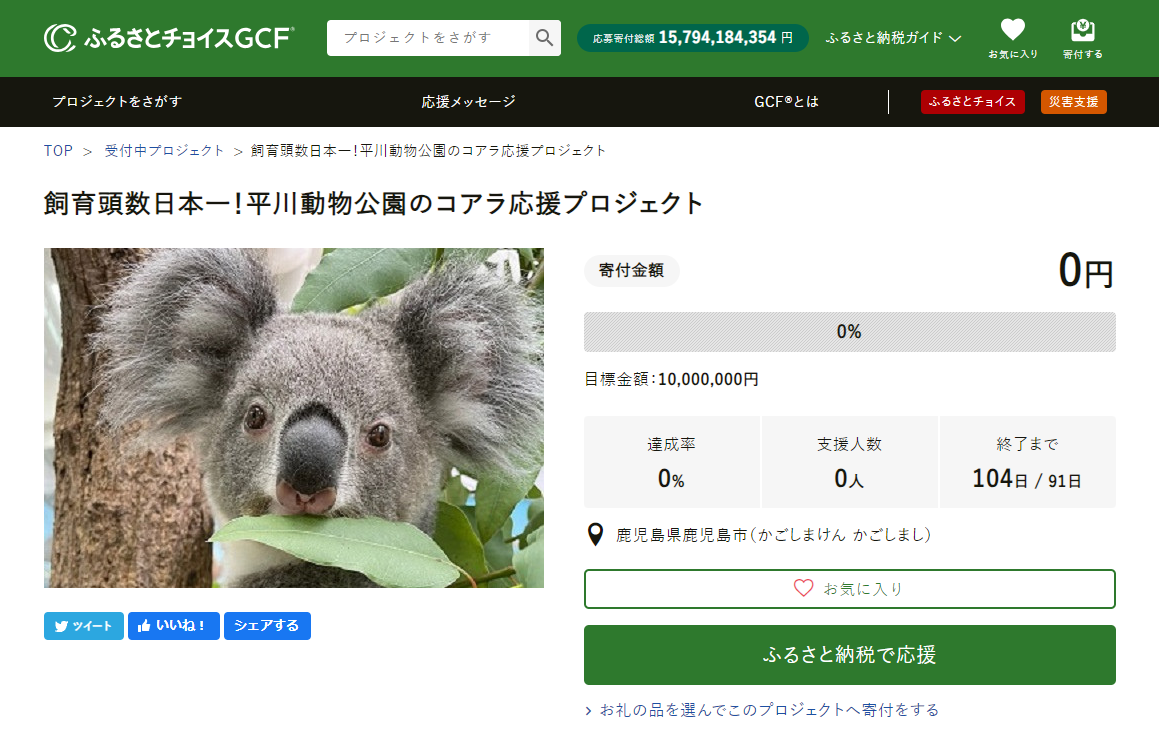Screen dimensions: 1159x739
Task: Click the Facebook シェアする button
Action: click(x=267, y=626)
